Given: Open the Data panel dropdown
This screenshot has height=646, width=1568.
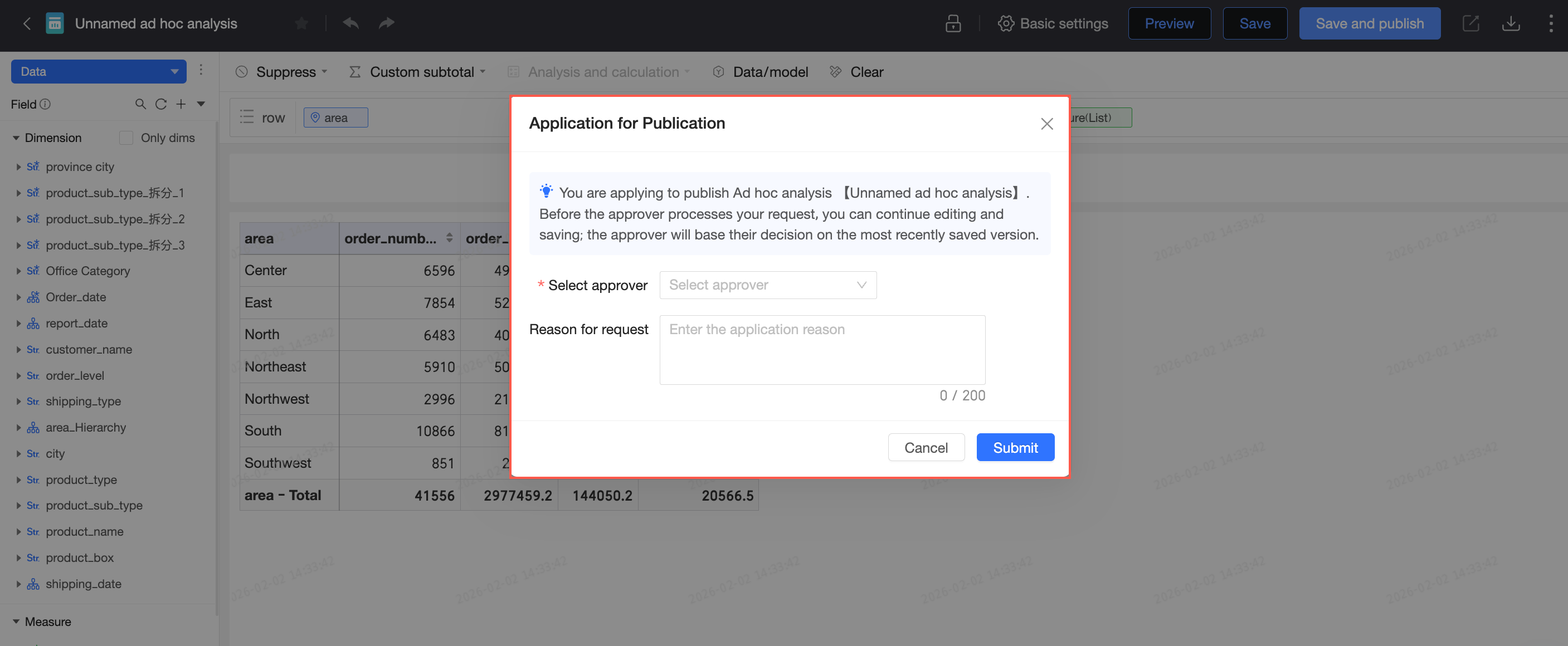Looking at the screenshot, I should [x=99, y=71].
